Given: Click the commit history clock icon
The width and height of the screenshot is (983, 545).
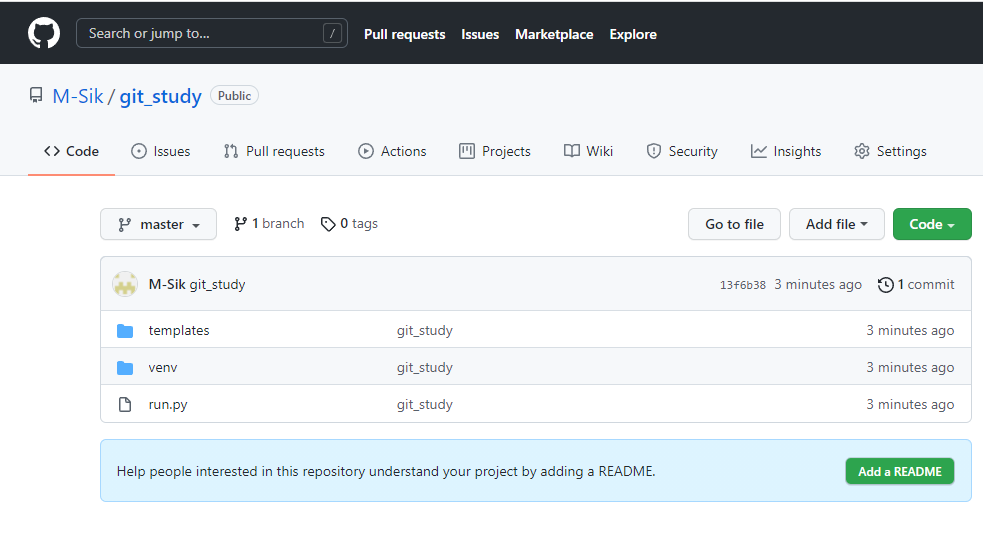Looking at the screenshot, I should 885,285.
